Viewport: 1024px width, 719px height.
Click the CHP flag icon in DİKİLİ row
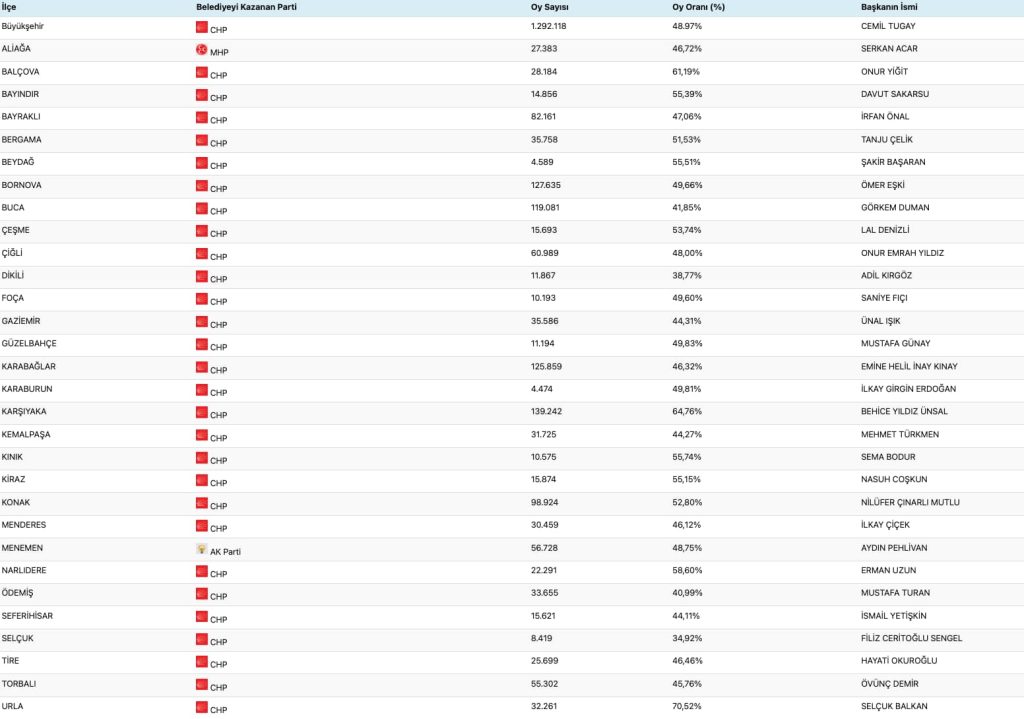coord(201,277)
